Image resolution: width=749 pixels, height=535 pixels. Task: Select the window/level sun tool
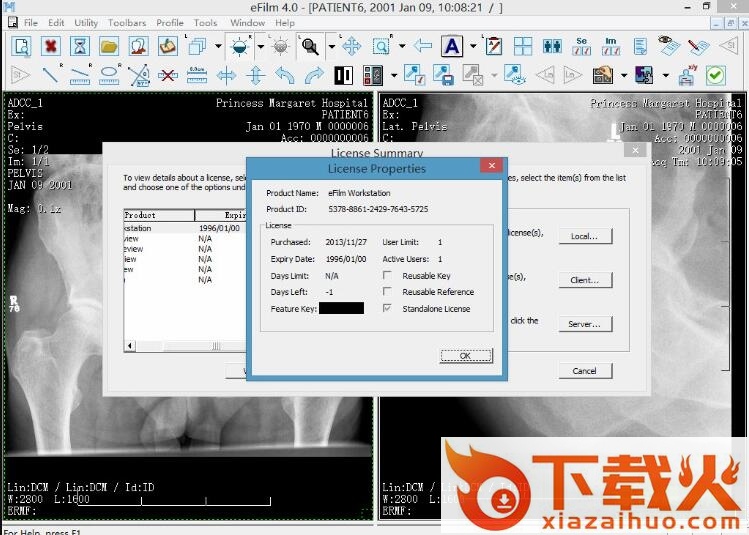[239, 46]
